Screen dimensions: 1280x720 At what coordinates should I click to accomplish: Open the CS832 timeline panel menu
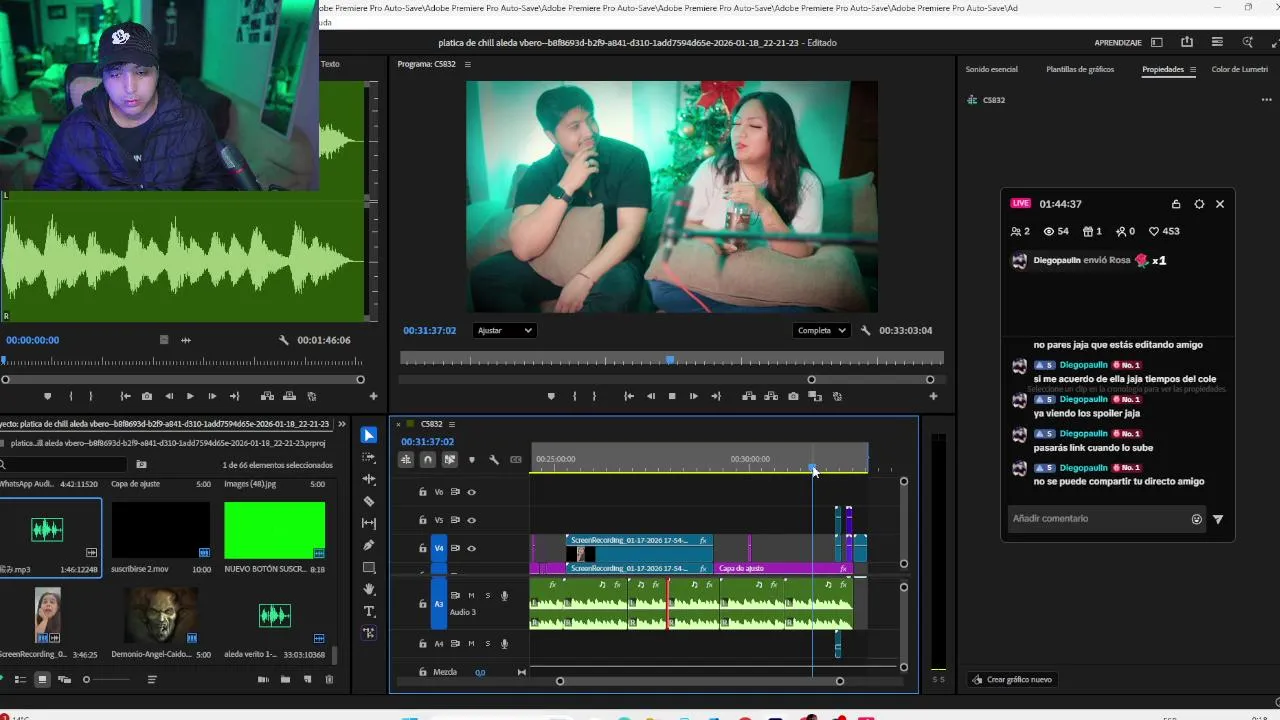coord(452,424)
